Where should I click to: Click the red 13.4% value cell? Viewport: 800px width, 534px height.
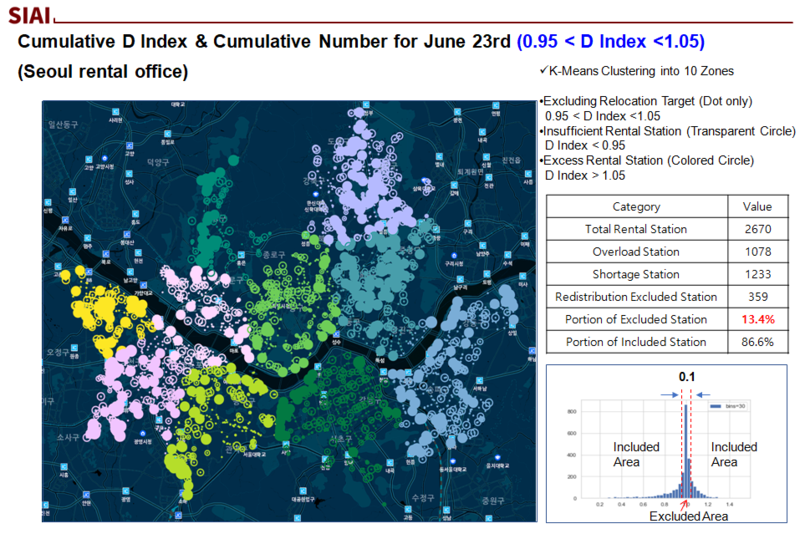[757, 319]
